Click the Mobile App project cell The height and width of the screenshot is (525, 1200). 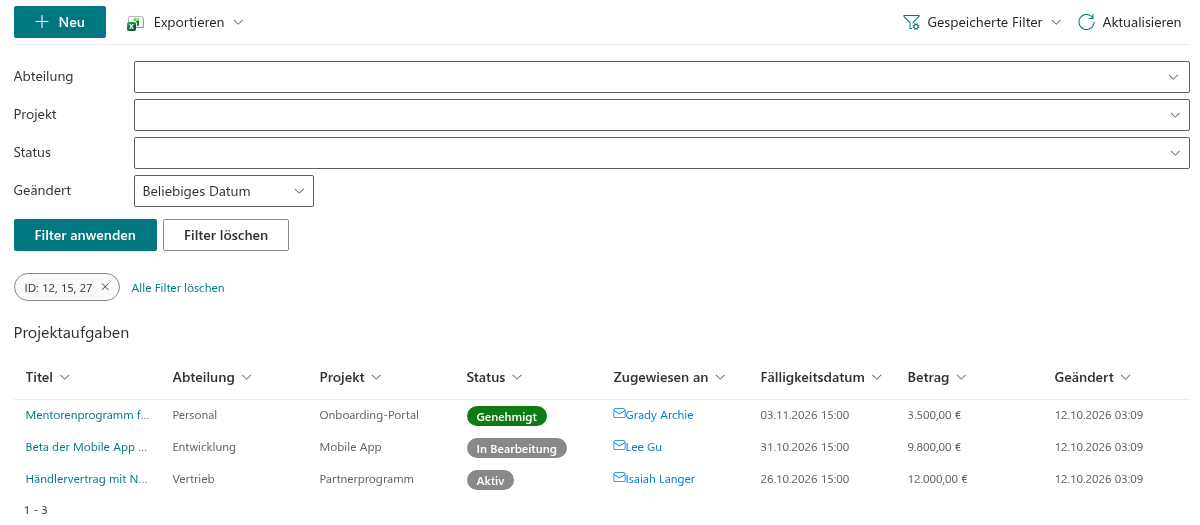(x=351, y=447)
